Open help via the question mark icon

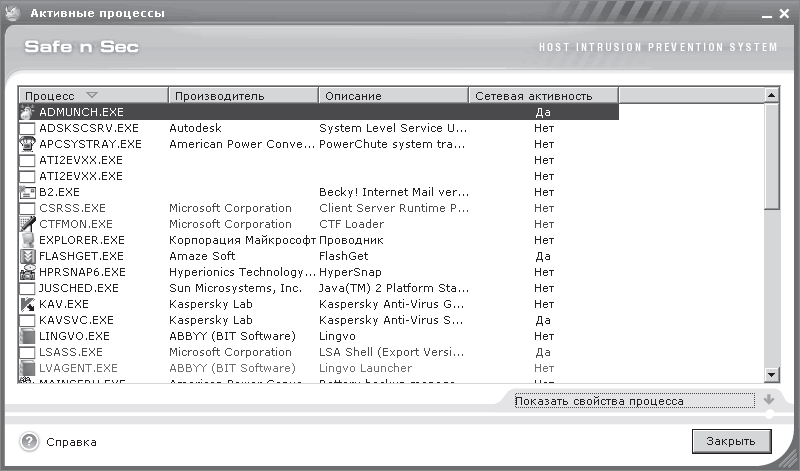(x=29, y=441)
